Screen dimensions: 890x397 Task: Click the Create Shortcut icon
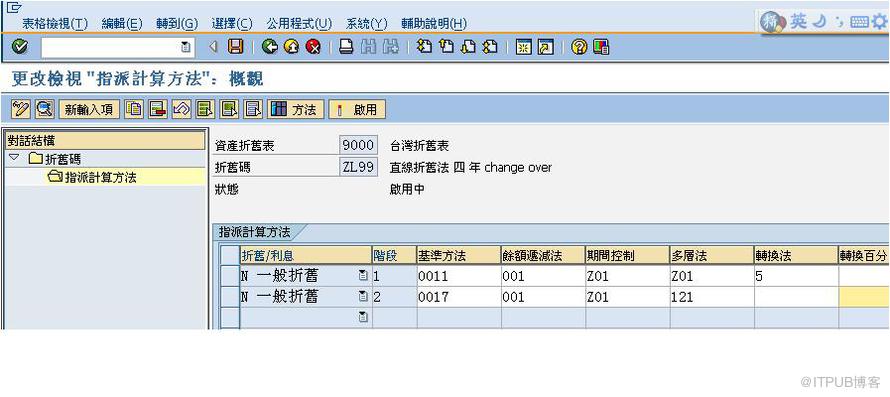click(x=545, y=47)
